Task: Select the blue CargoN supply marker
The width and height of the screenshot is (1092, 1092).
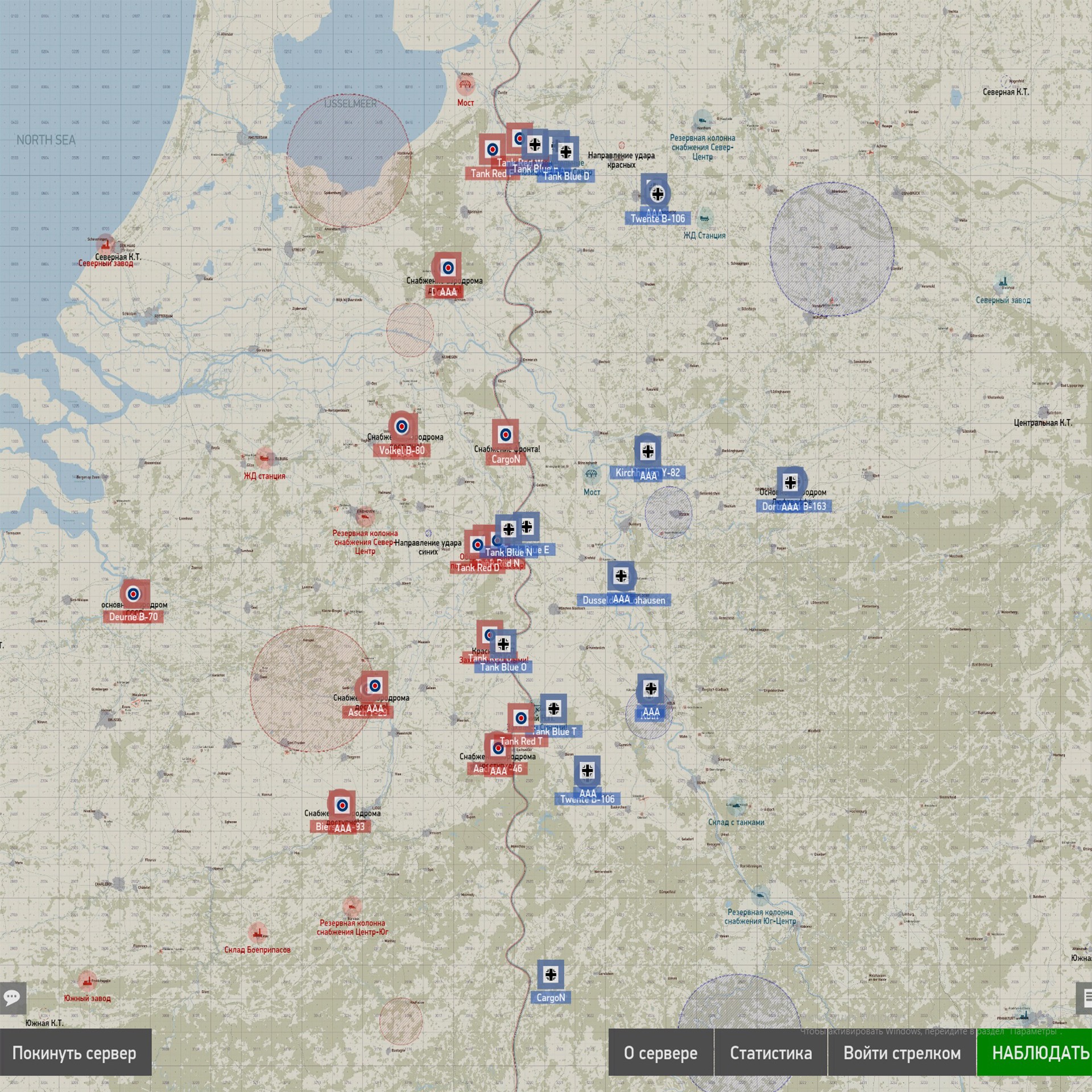Action: tap(551, 975)
